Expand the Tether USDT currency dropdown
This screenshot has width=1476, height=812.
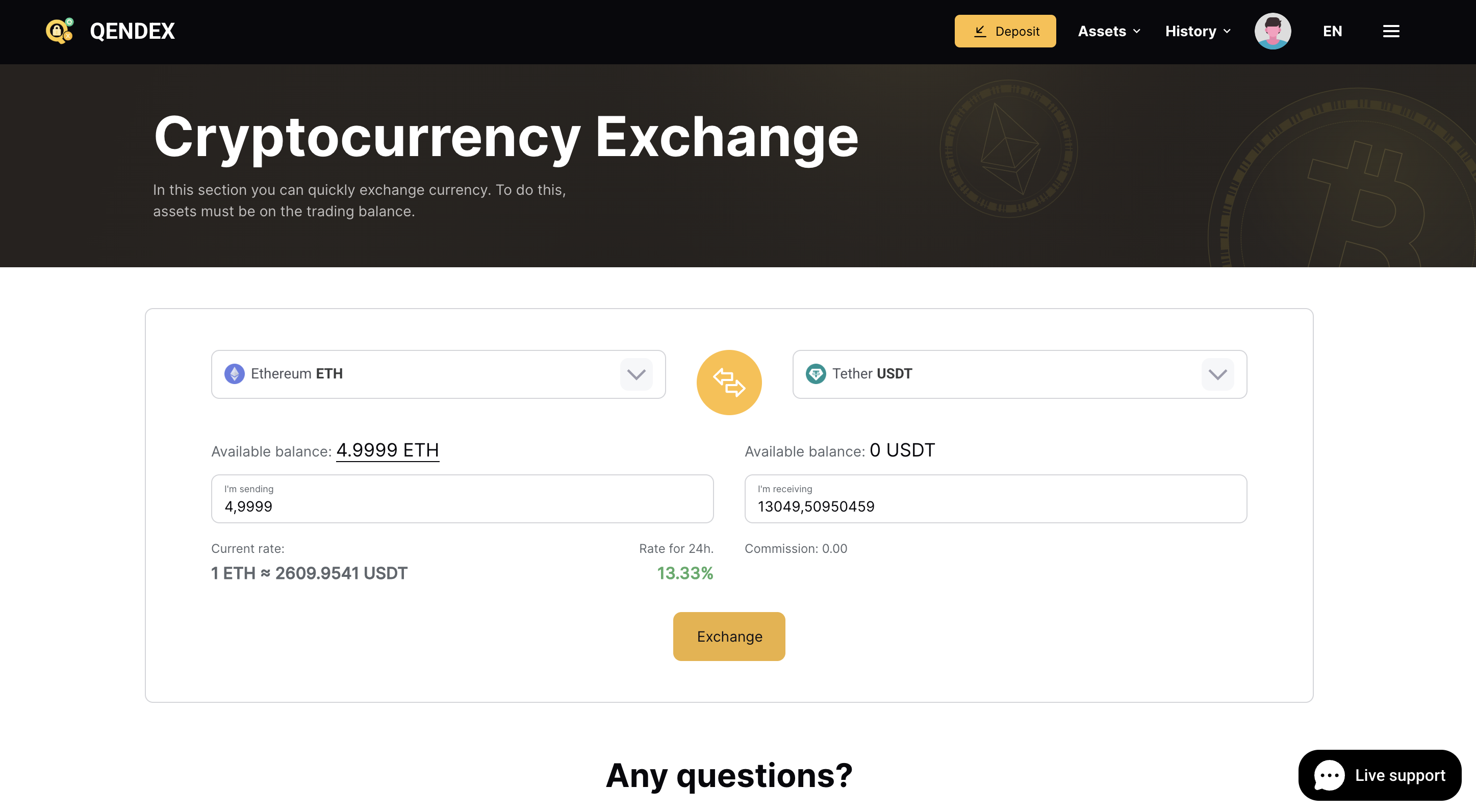pyautogui.click(x=1217, y=374)
